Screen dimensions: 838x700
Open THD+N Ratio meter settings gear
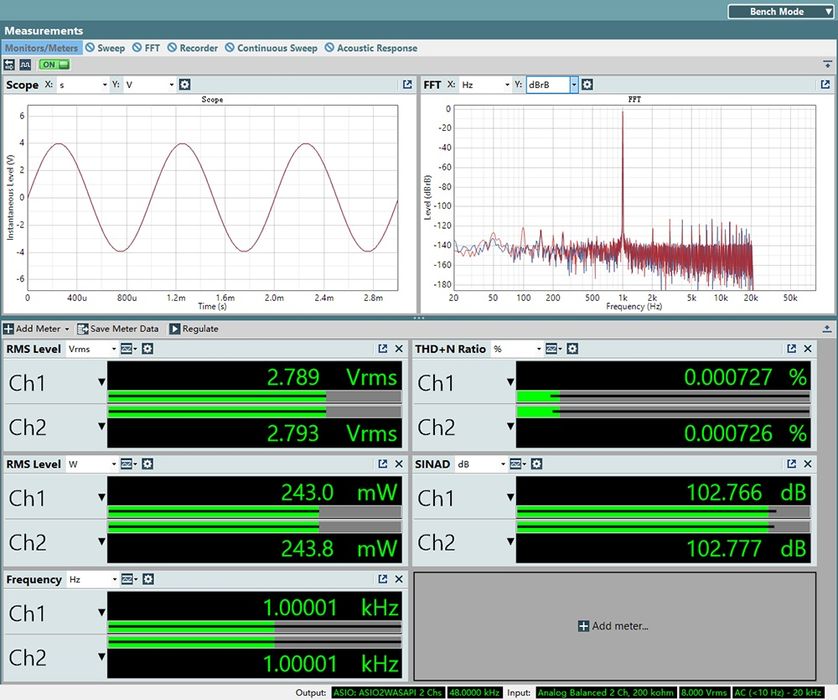click(x=572, y=349)
